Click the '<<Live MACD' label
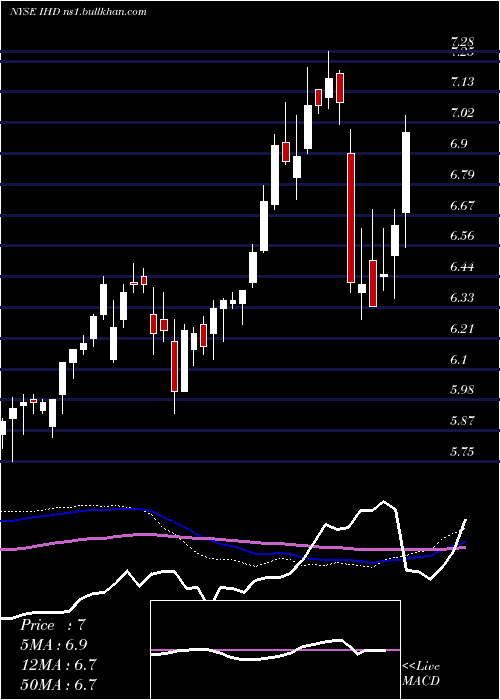 pos(421,674)
